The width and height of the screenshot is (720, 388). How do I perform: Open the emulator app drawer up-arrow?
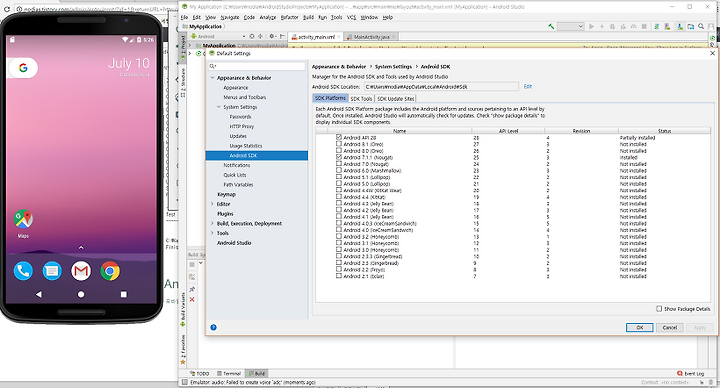coord(81,247)
